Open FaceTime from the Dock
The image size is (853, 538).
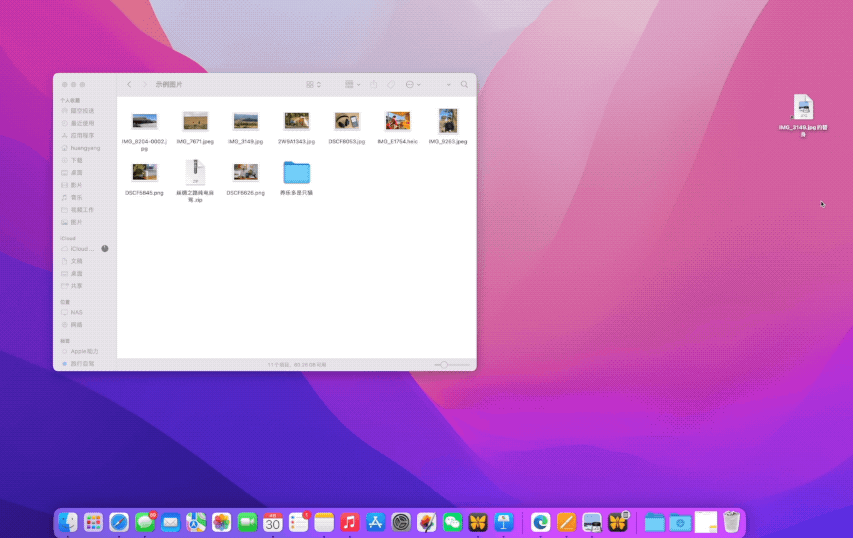(x=247, y=522)
